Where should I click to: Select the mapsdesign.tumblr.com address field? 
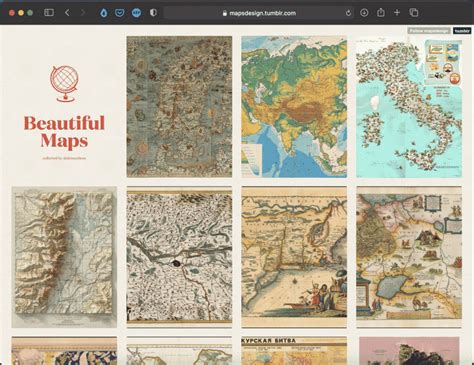[x=260, y=13]
